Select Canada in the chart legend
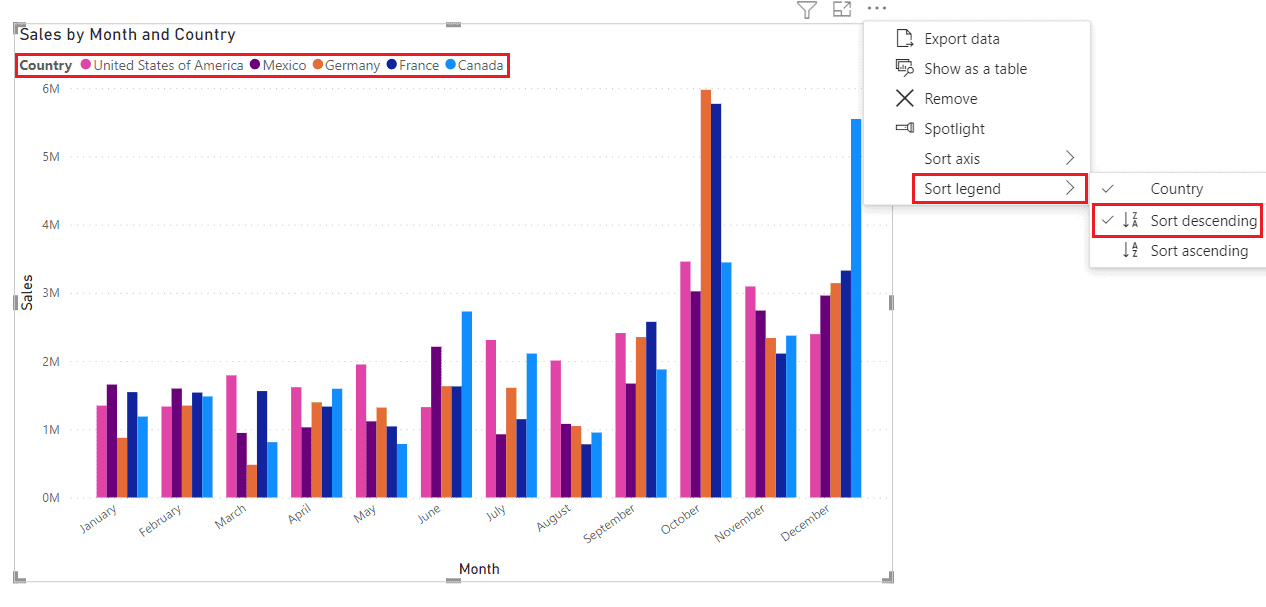This screenshot has height=607, width=1266. pyautogui.click(x=480, y=65)
